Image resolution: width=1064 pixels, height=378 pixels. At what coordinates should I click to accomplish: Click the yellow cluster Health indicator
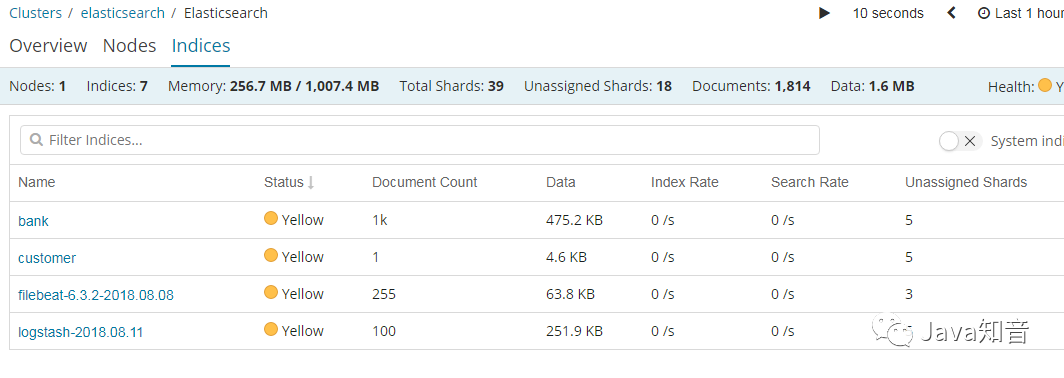point(1045,86)
